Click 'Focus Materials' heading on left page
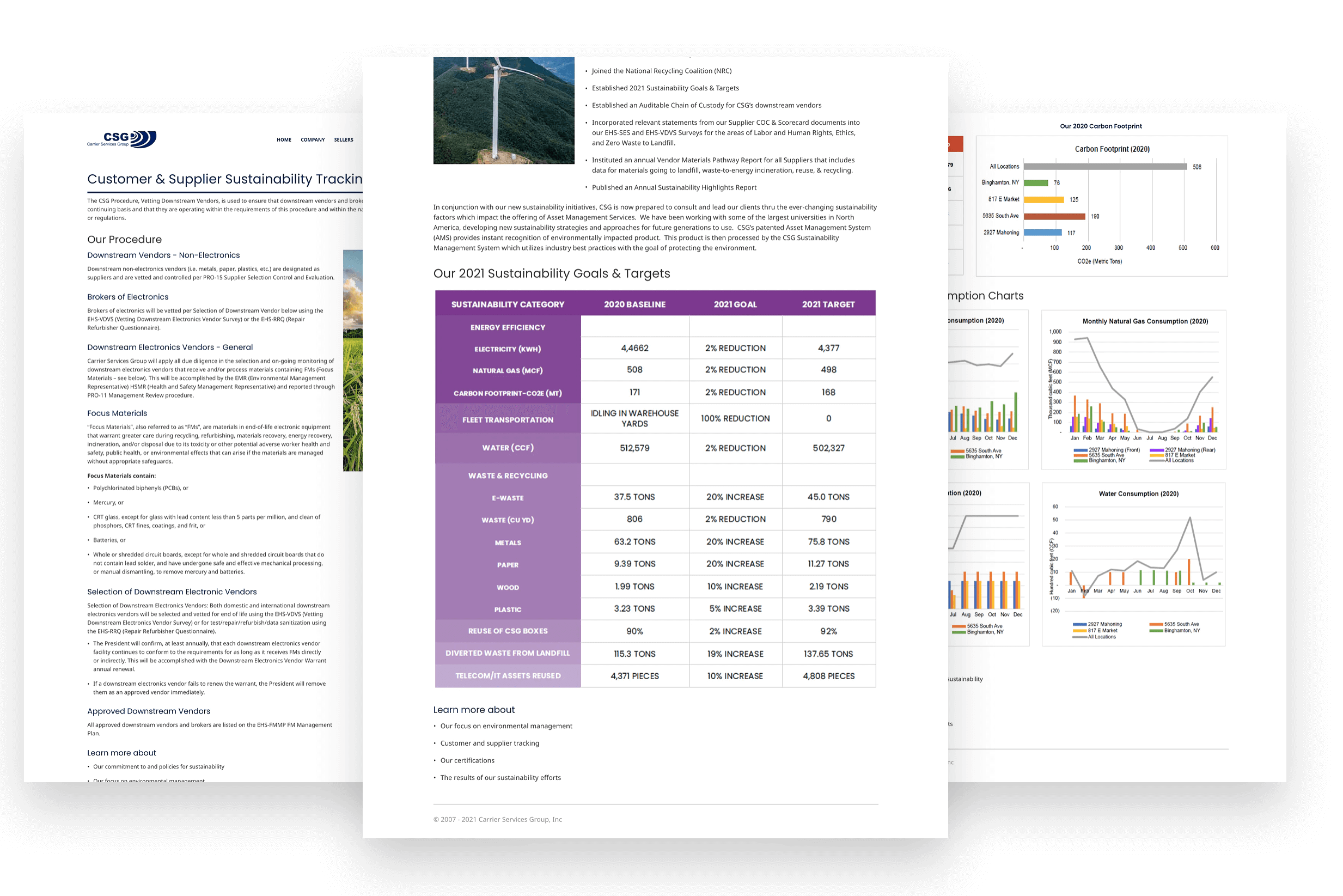 coord(117,414)
